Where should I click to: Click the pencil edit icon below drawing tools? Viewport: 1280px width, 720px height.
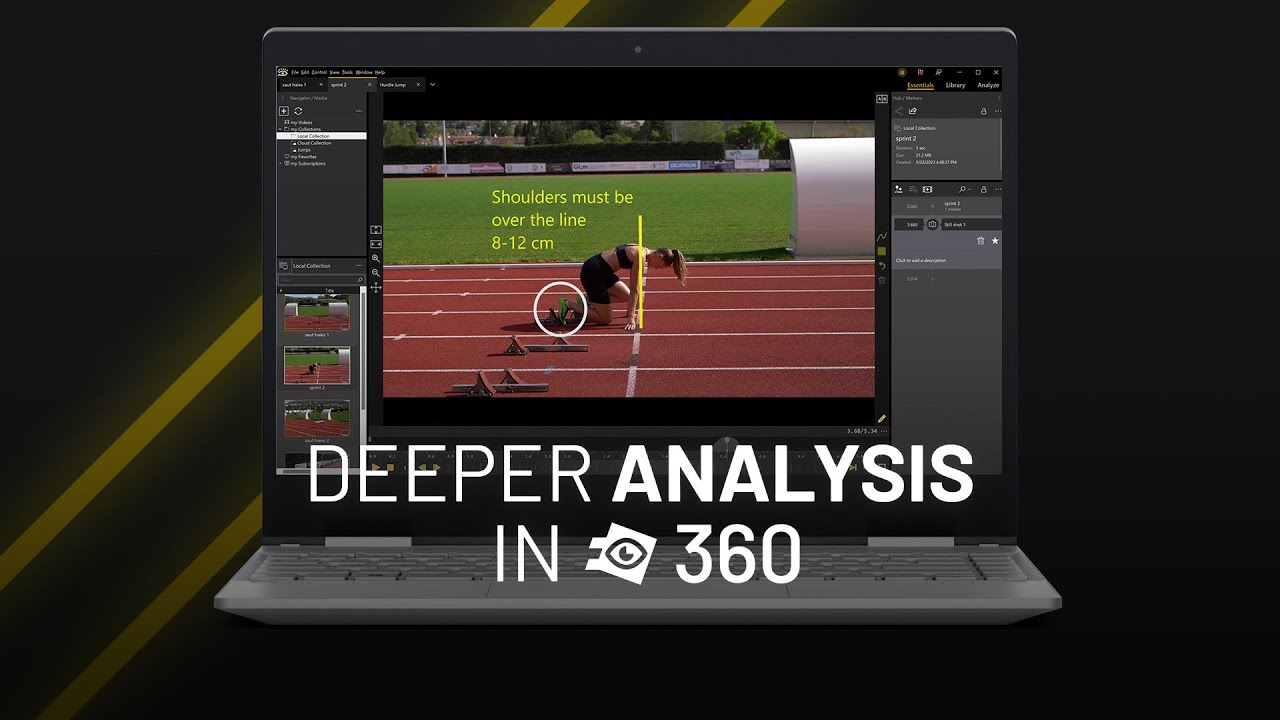(882, 418)
